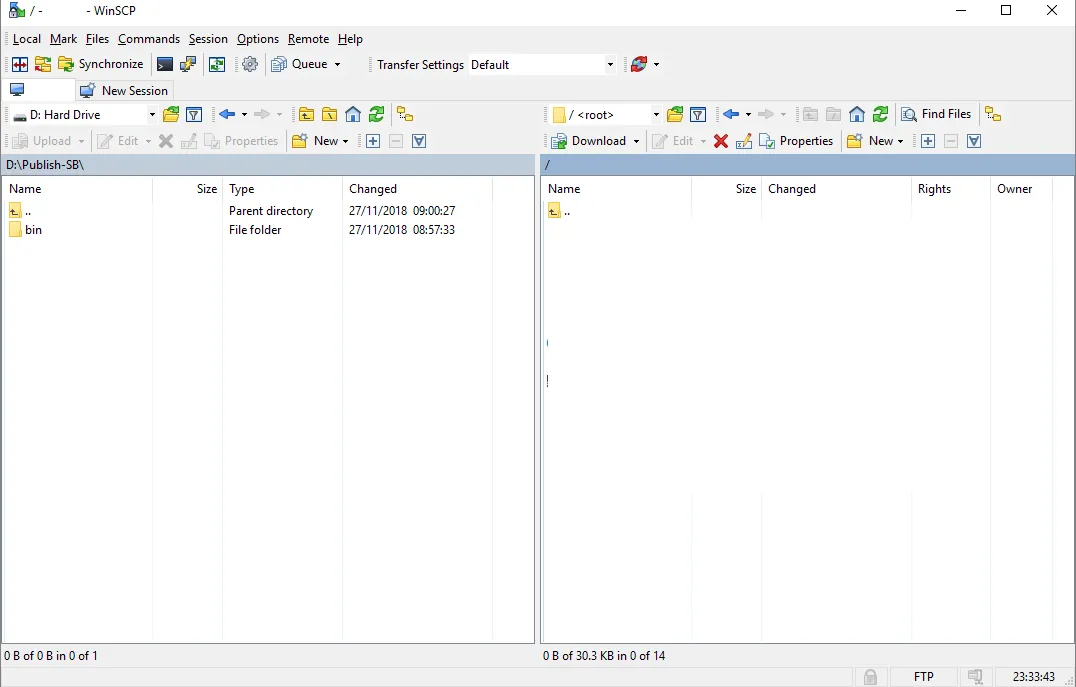Open the Files menu
The height and width of the screenshot is (687, 1076).
pos(97,39)
